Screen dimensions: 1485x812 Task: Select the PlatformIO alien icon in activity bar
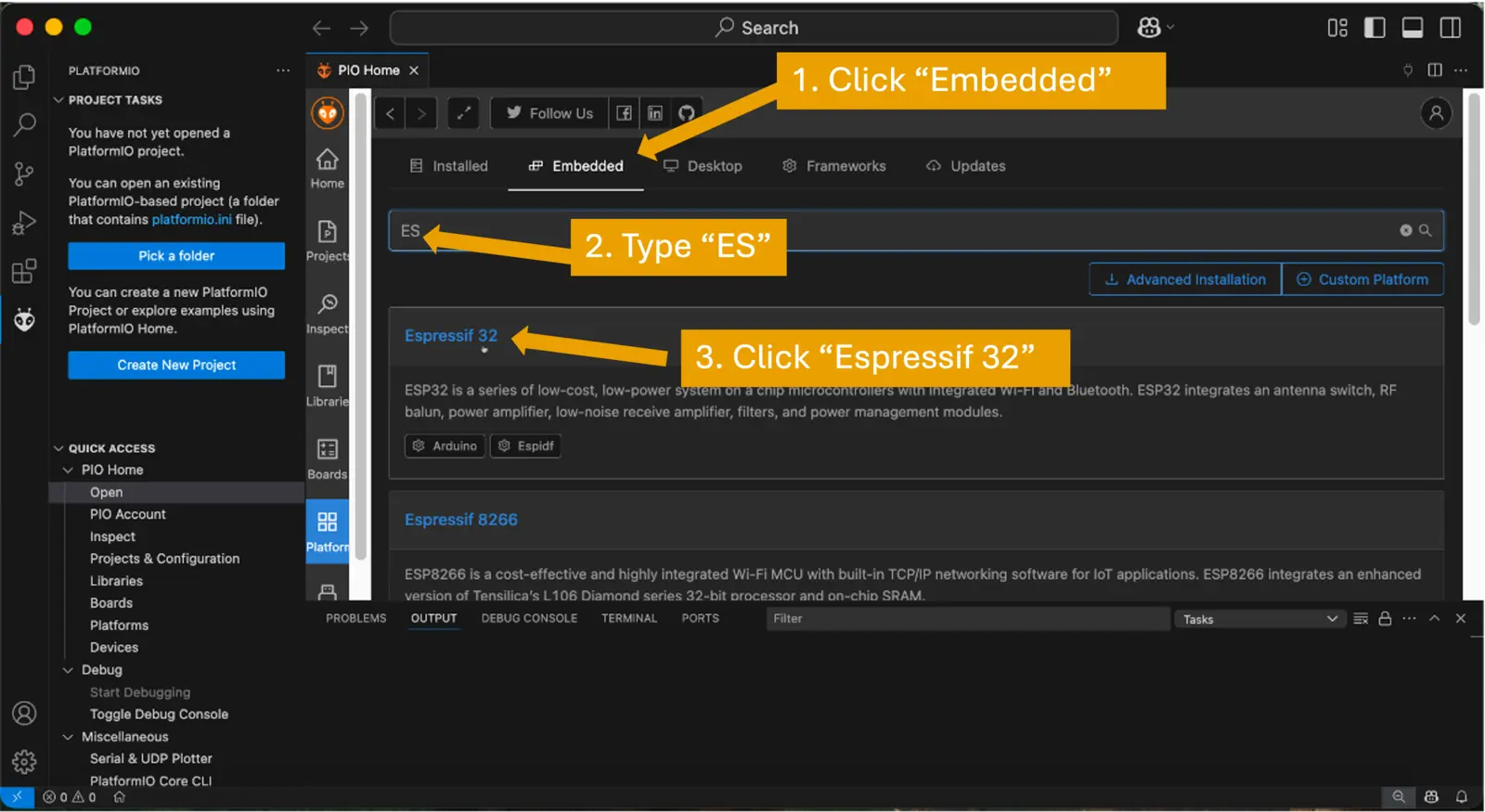pos(24,320)
